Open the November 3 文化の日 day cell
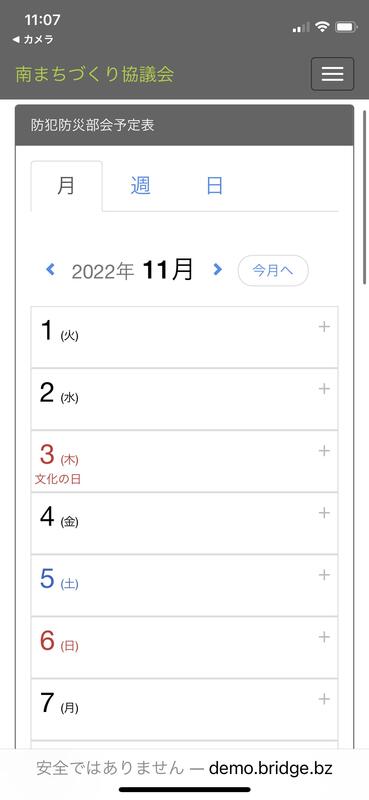Image resolution: width=369 pixels, height=800 pixels. [184, 461]
